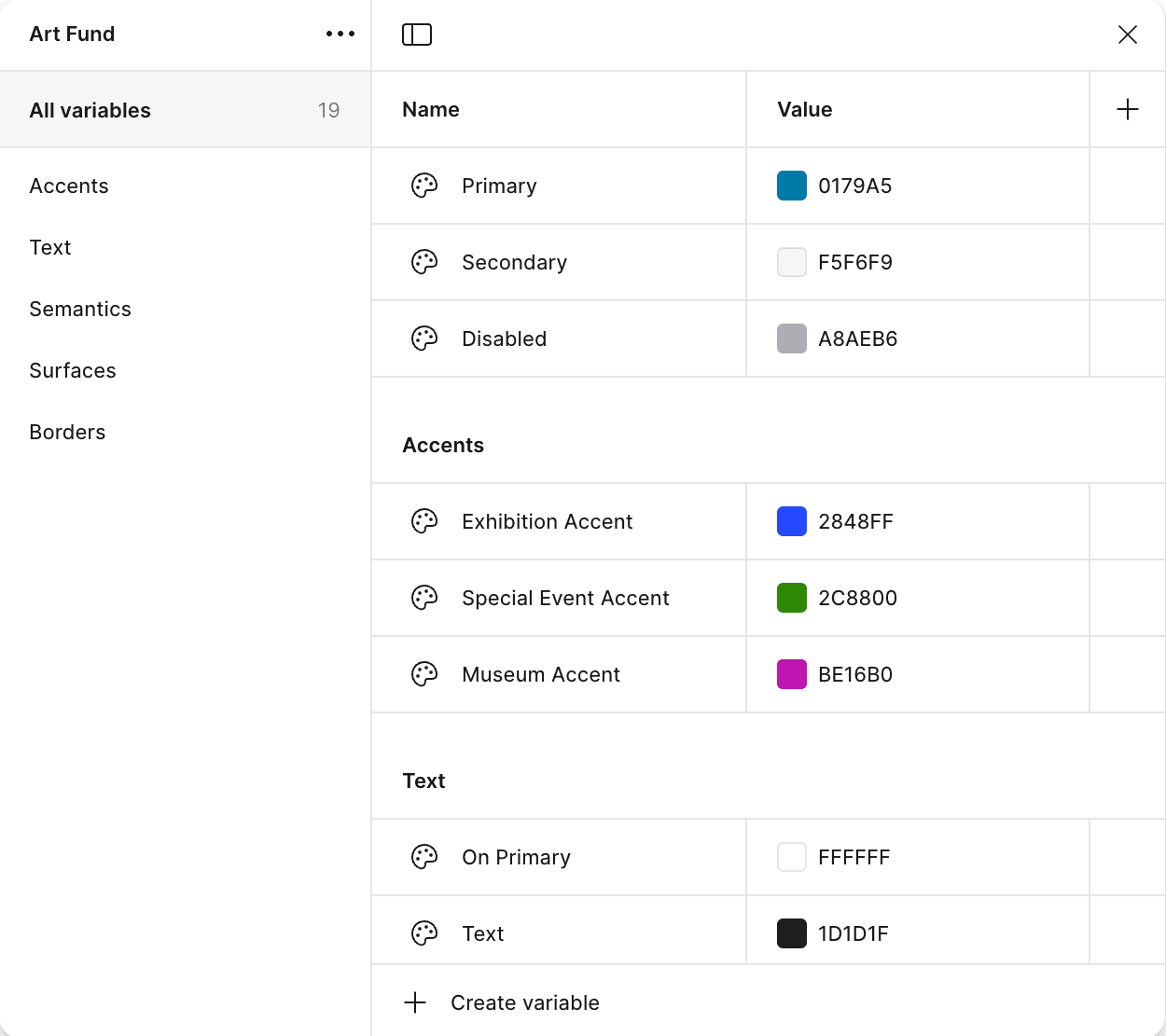Select the Disabled variable name

point(504,338)
